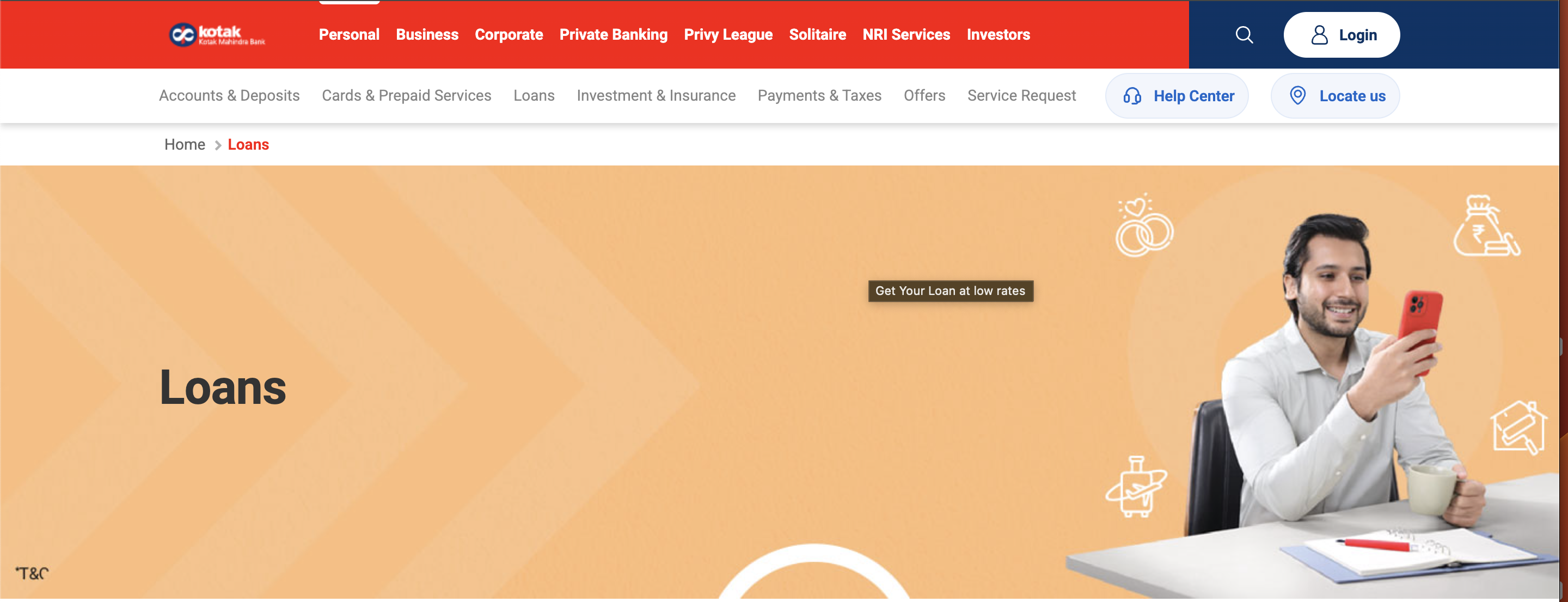Viewport: 1568px width, 602px height.
Task: Click the rupee money bag icon
Action: coord(1486,226)
